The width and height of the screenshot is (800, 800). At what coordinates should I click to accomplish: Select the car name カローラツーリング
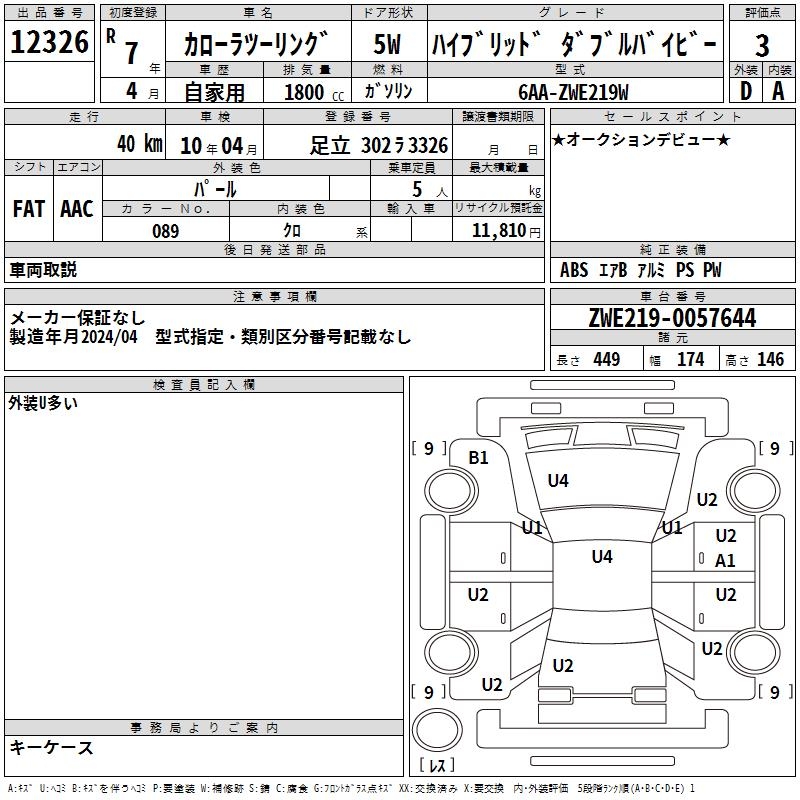tap(255, 44)
